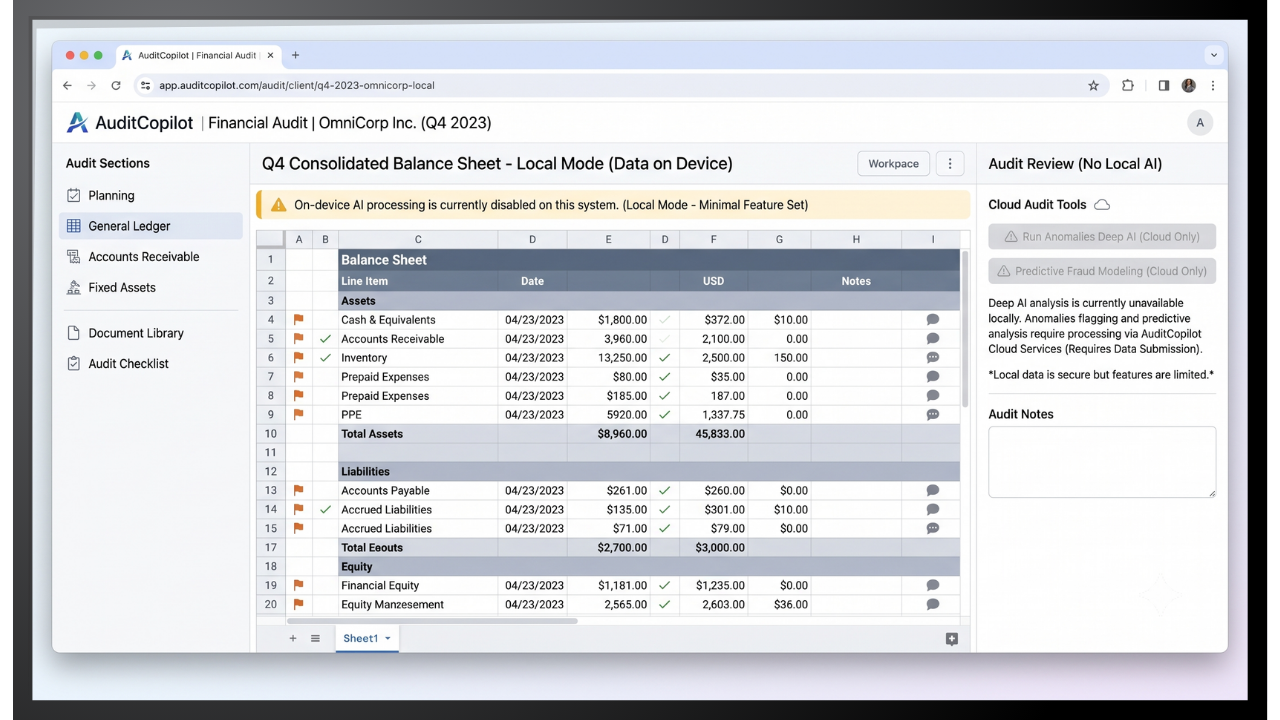Open the Audit Checklist
Image resolution: width=1280 pixels, height=720 pixels.
click(x=152, y=364)
